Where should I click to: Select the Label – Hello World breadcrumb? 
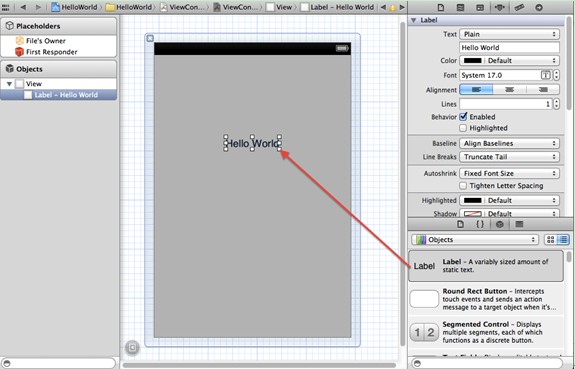tap(337, 7)
